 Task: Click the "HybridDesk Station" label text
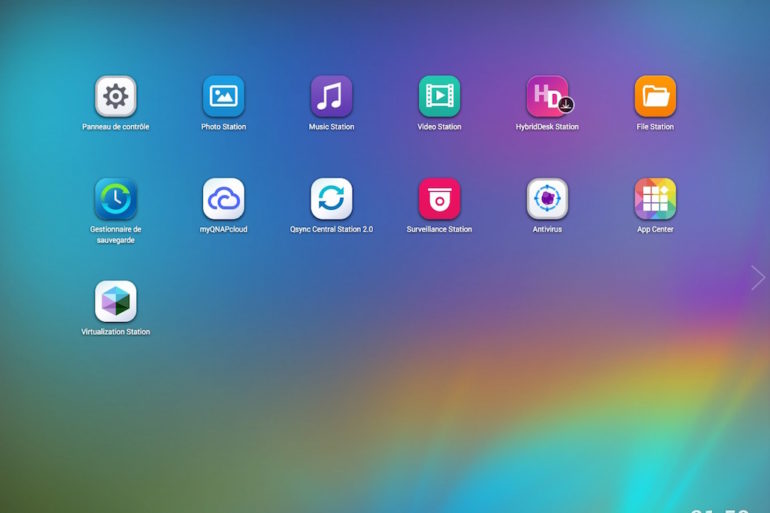pyautogui.click(x=547, y=127)
